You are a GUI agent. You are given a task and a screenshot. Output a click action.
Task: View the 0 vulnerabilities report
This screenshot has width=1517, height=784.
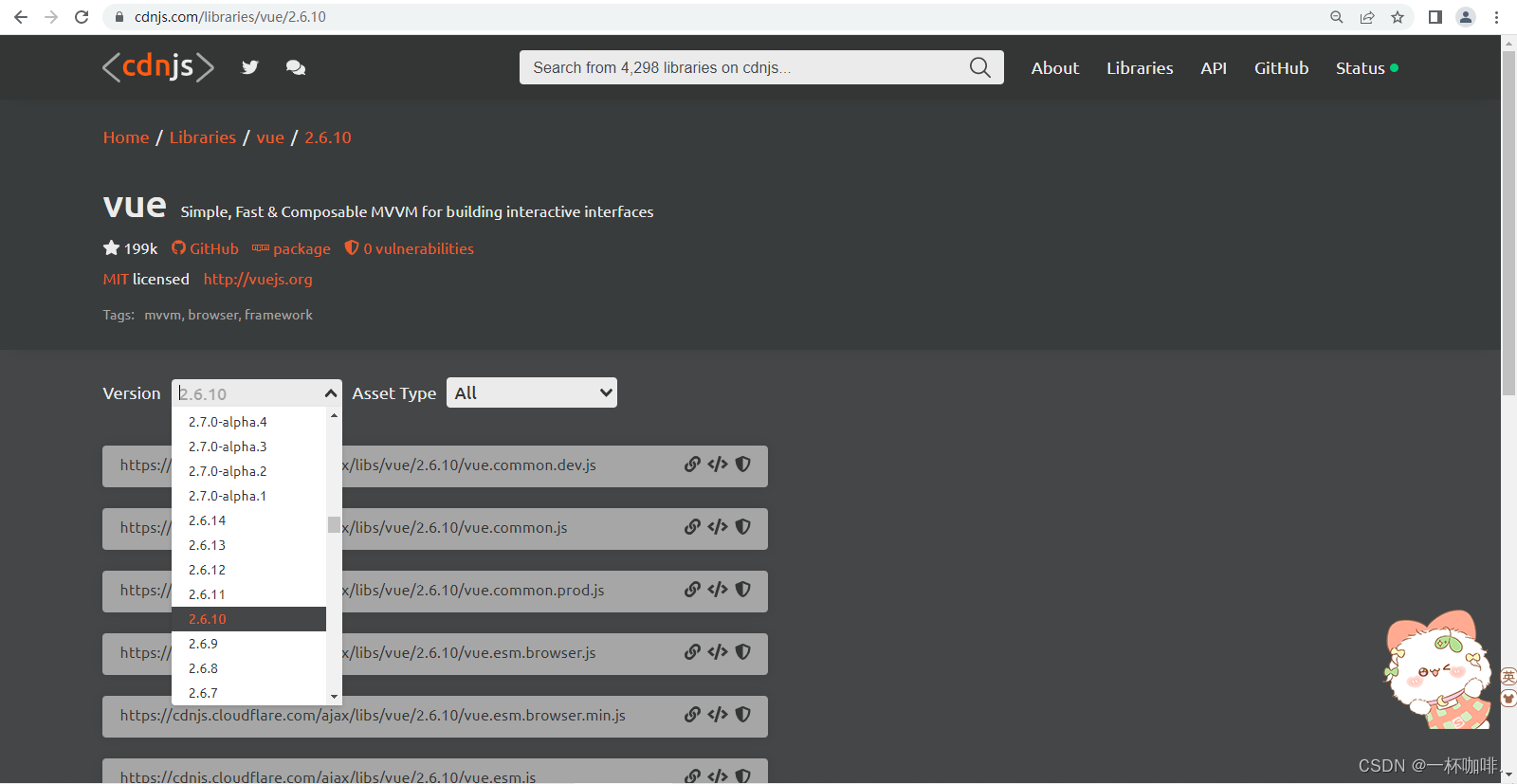[x=410, y=248]
